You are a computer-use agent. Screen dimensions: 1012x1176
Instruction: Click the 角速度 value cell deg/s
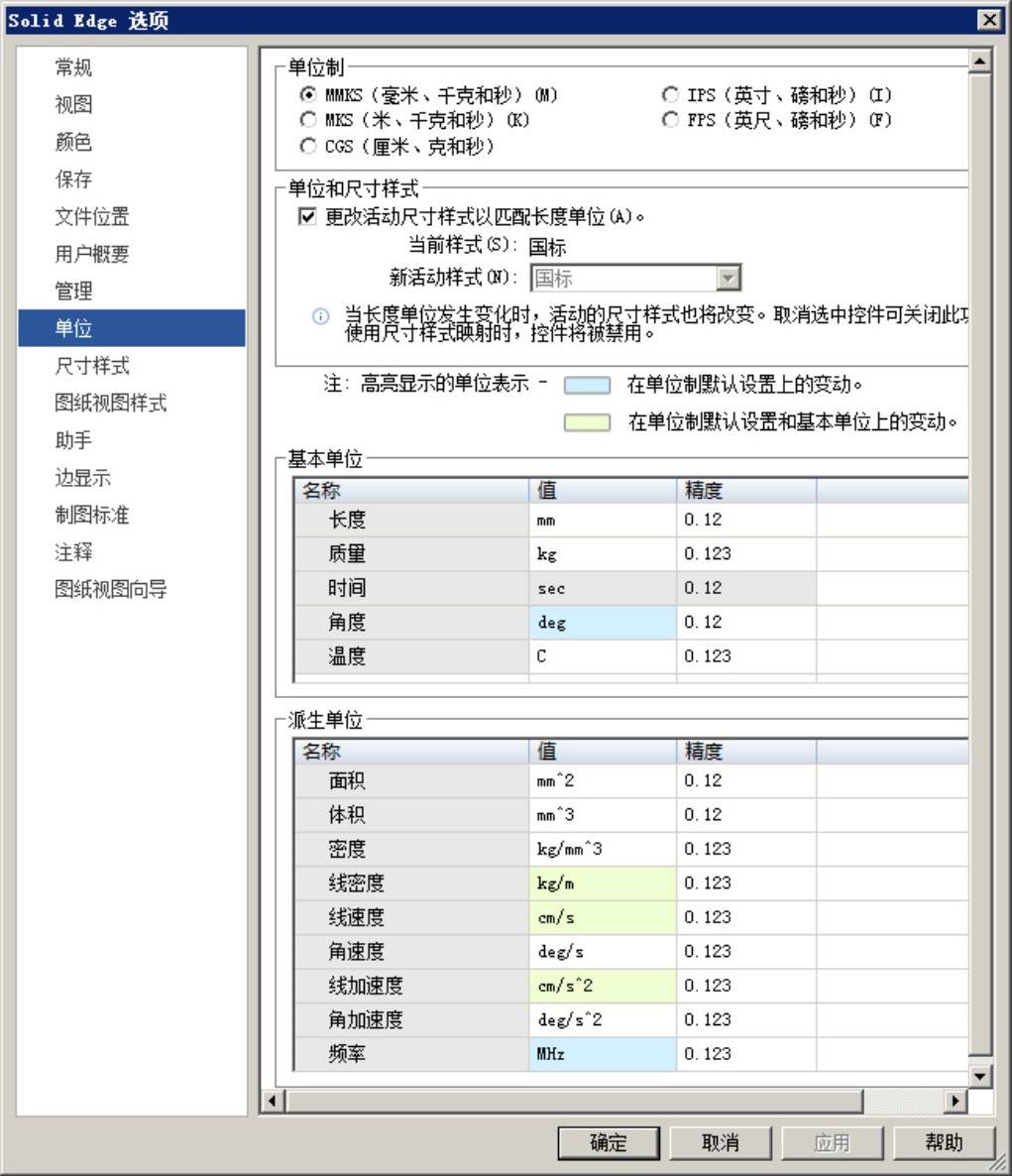pos(603,952)
